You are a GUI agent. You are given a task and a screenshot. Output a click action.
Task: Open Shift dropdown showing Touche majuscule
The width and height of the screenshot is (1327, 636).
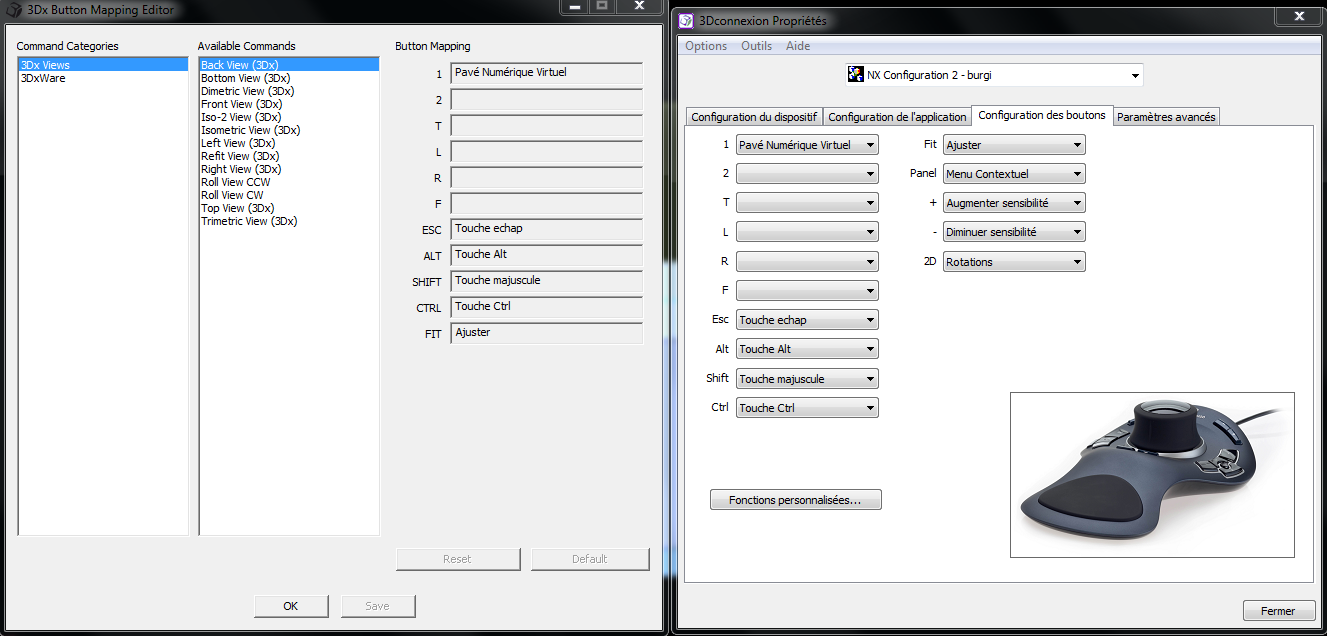807,379
